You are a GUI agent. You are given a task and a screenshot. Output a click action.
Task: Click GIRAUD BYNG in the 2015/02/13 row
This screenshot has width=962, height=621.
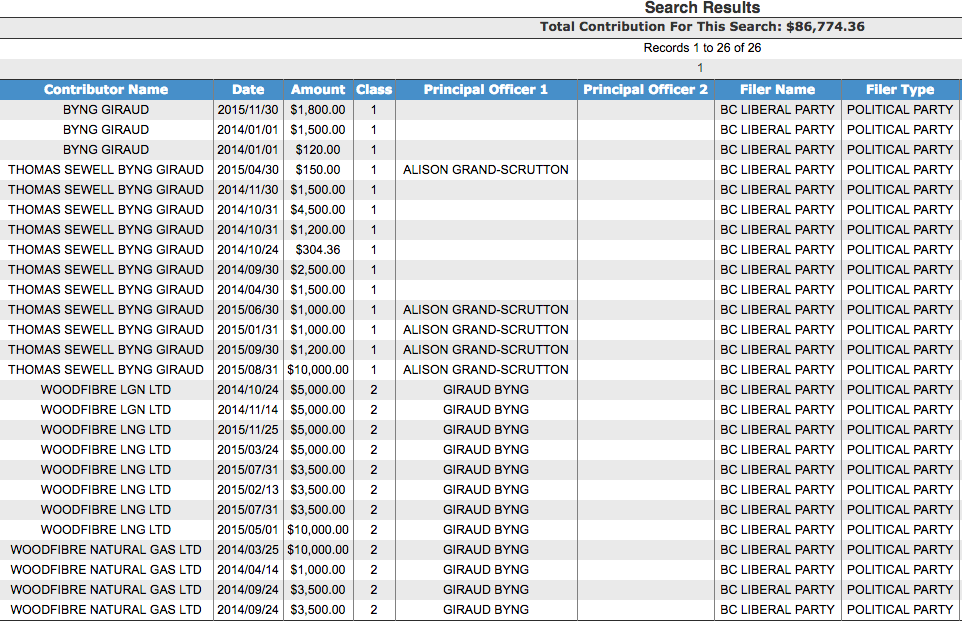pyautogui.click(x=486, y=490)
